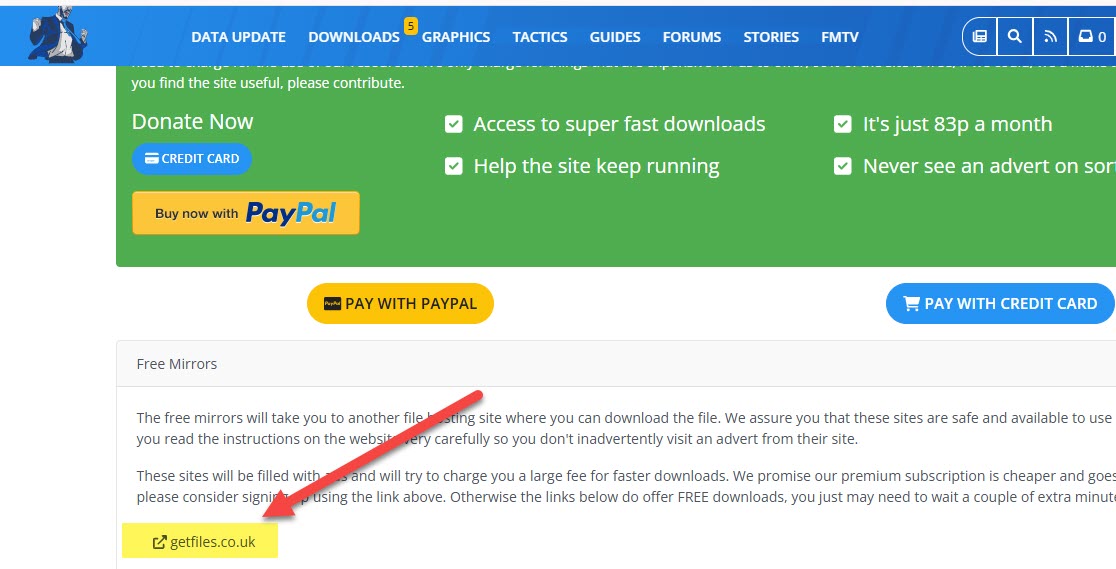
Task: Click the Downloads notification badge
Action: click(410, 25)
